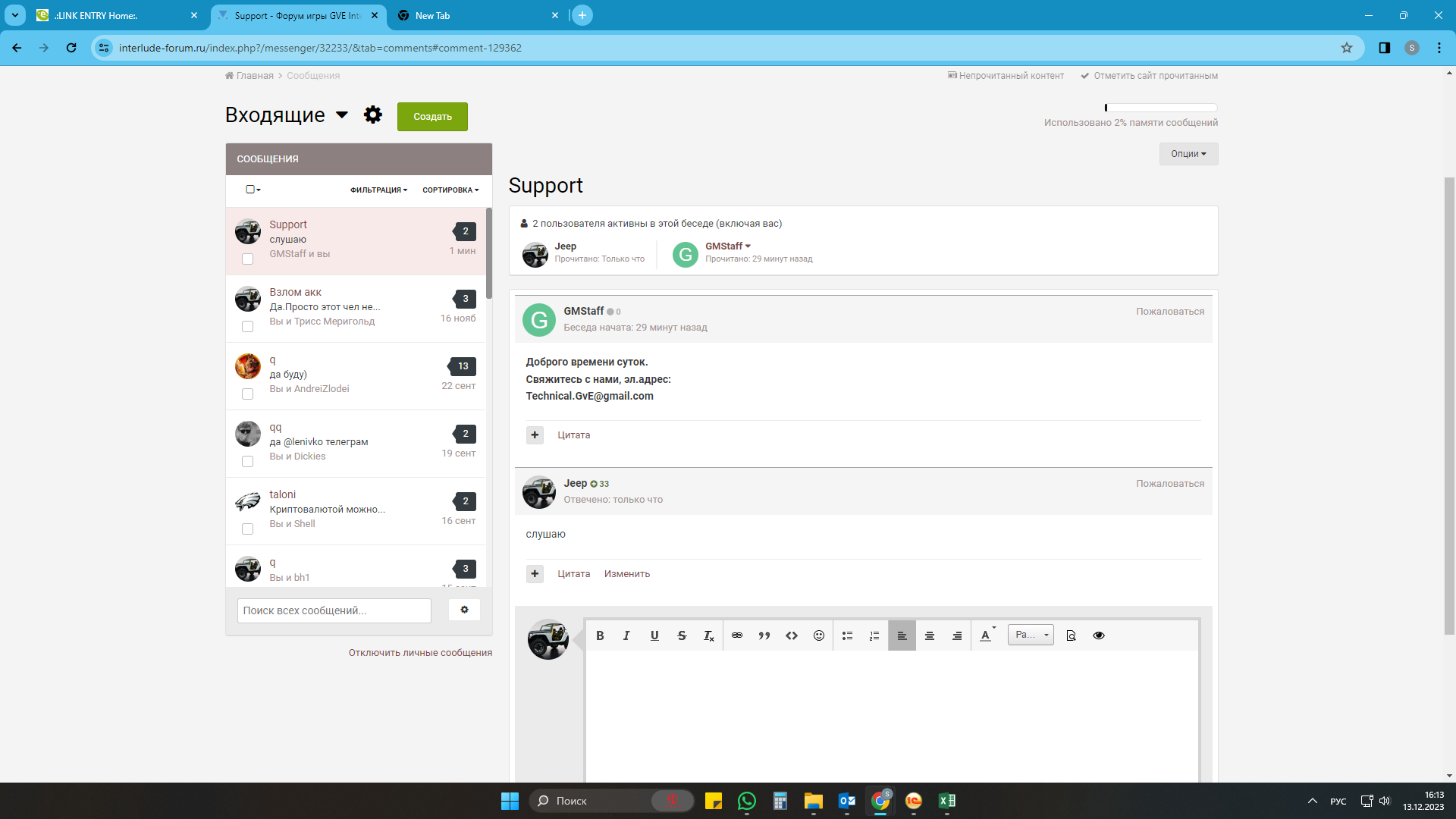The width and height of the screenshot is (1456, 819).
Task: Bookmark this page with the star icon
Action: [1347, 48]
